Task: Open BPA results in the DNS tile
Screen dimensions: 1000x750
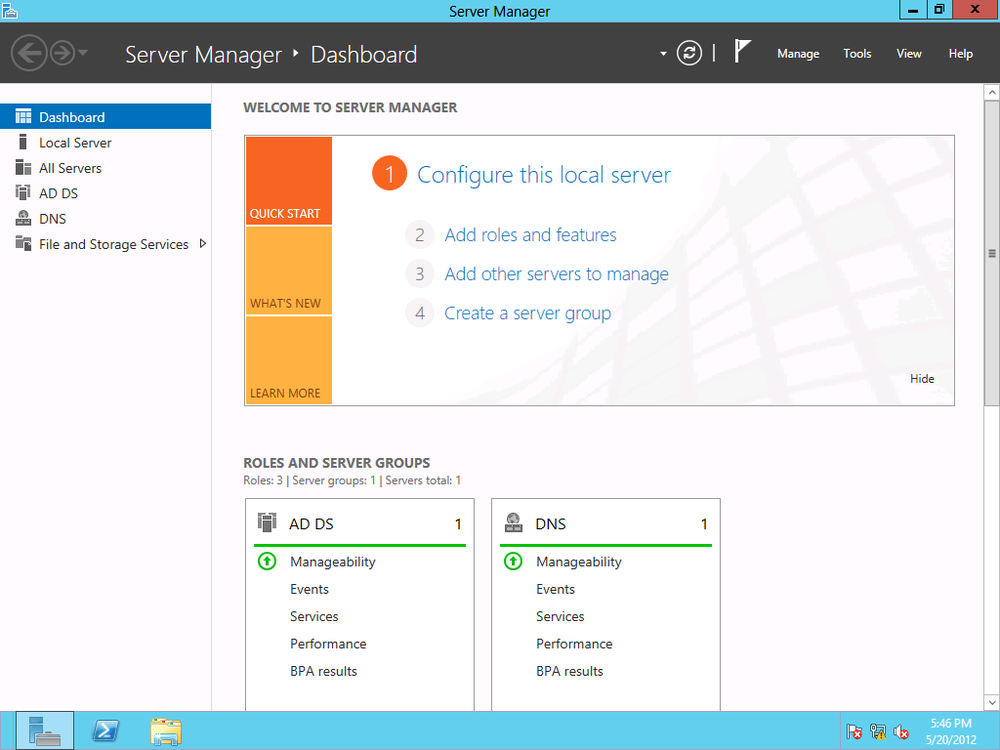Action: 570,672
